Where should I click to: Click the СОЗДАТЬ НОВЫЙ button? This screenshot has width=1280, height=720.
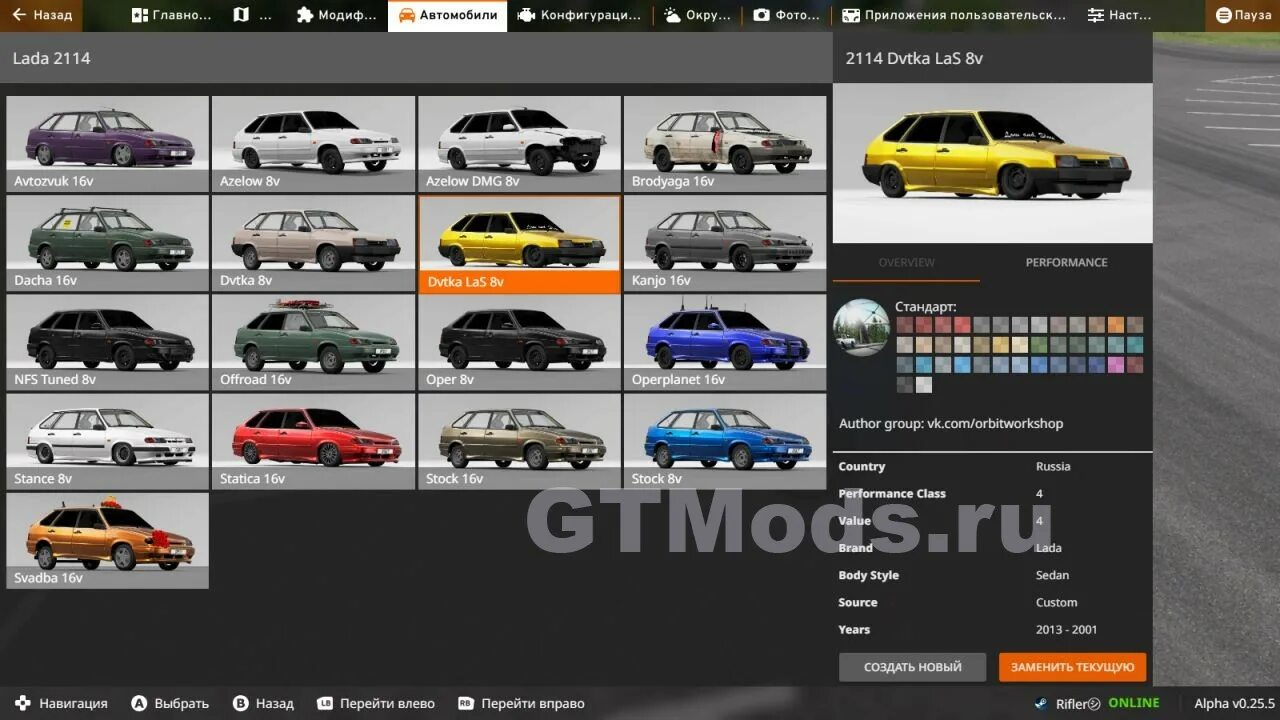[912, 667]
